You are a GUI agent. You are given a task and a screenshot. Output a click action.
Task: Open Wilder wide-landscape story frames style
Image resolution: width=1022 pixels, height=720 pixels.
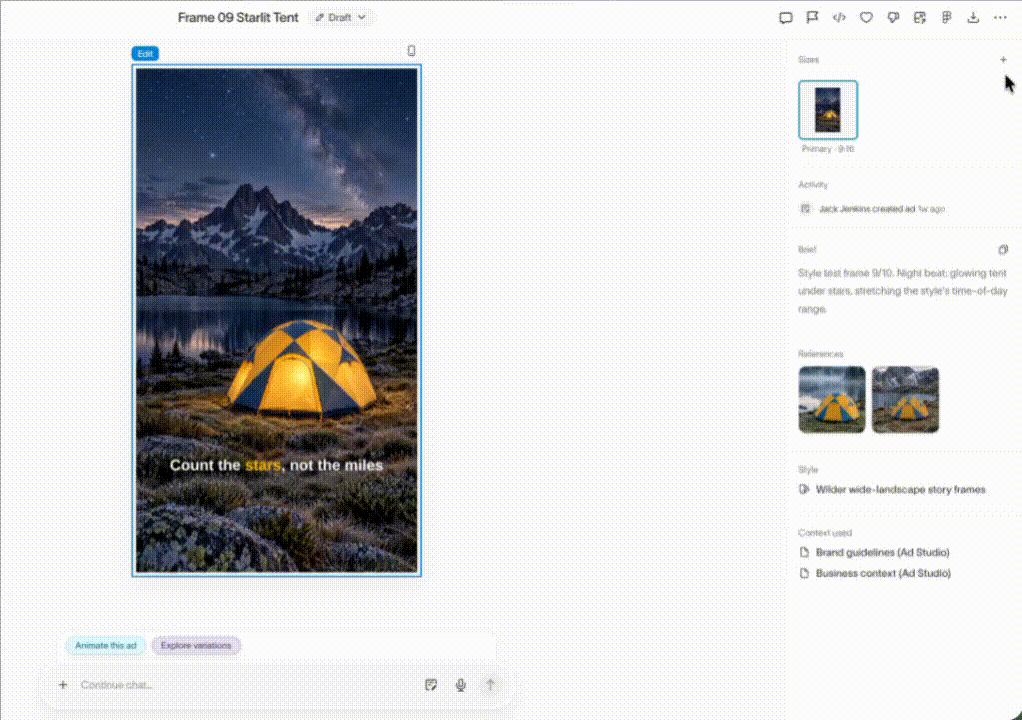[x=892, y=489]
